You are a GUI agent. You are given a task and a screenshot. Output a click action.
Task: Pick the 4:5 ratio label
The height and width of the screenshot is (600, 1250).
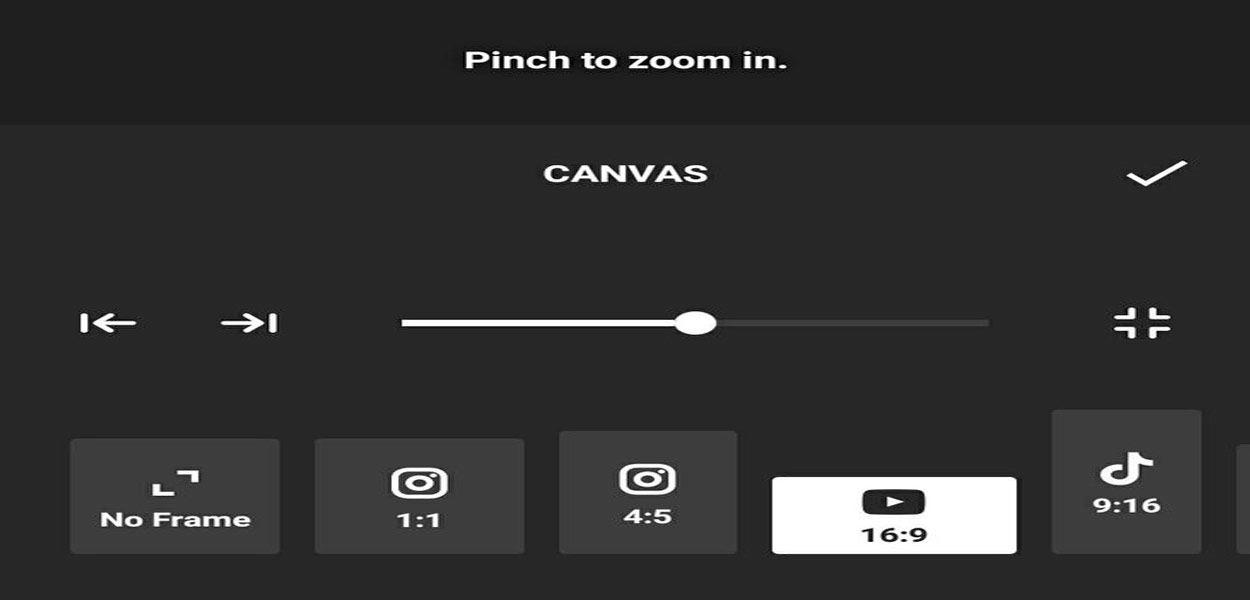(648, 519)
